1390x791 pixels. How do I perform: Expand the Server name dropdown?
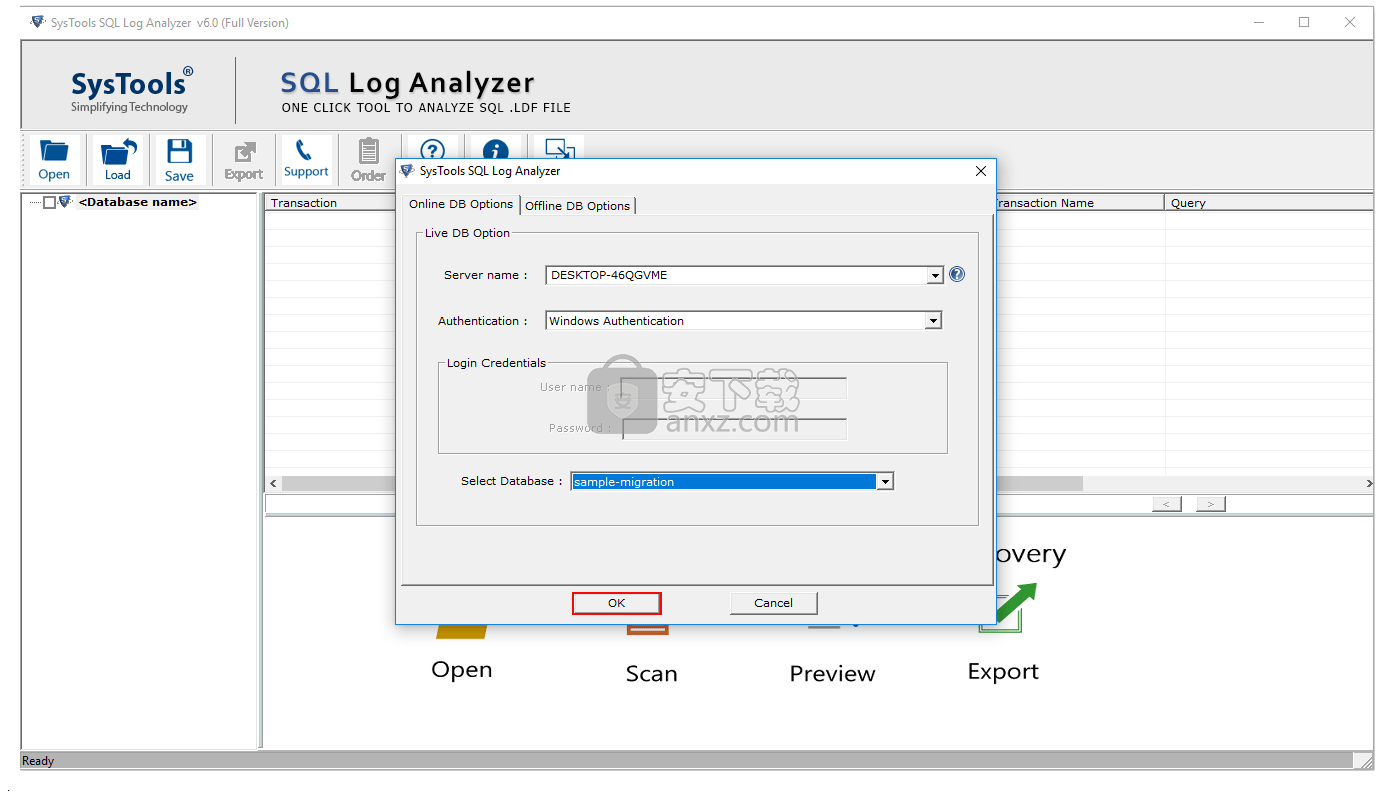click(935, 275)
